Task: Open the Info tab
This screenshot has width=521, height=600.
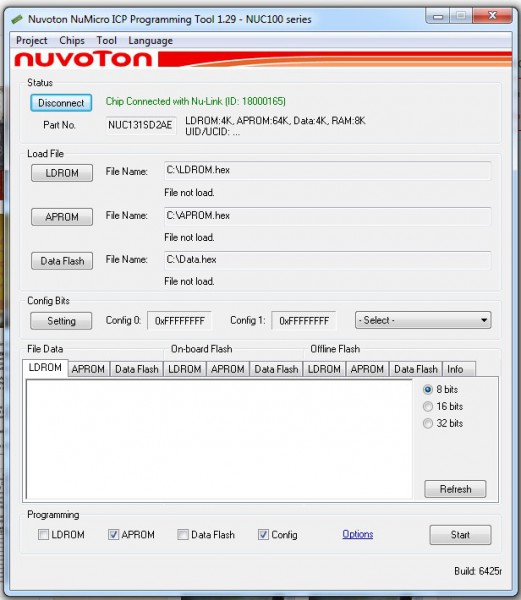Action: point(455,369)
